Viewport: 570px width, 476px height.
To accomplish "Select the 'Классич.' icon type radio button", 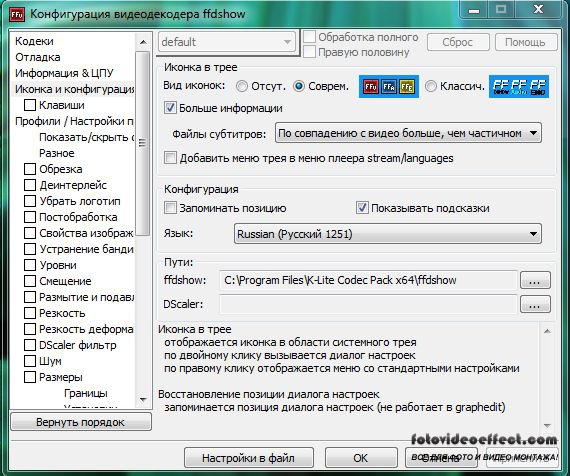I will coord(431,86).
